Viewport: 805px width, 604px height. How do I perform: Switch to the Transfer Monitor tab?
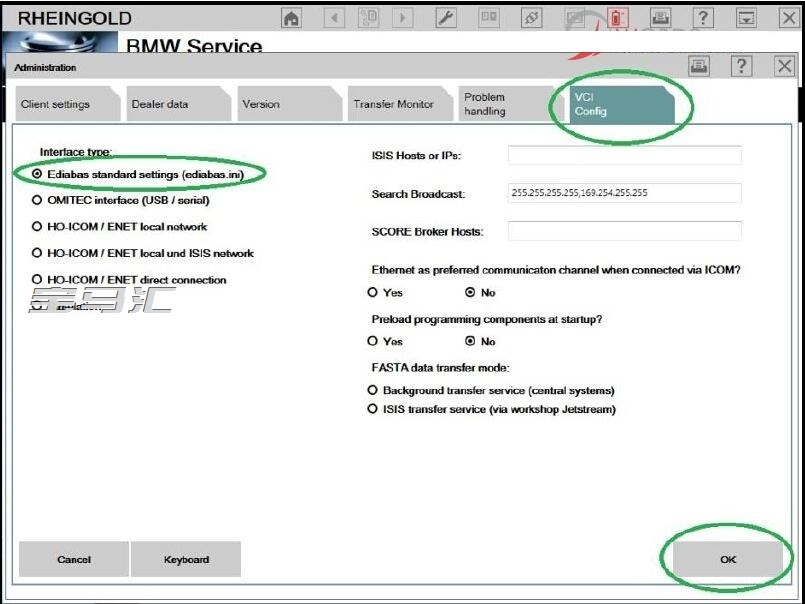(400, 104)
